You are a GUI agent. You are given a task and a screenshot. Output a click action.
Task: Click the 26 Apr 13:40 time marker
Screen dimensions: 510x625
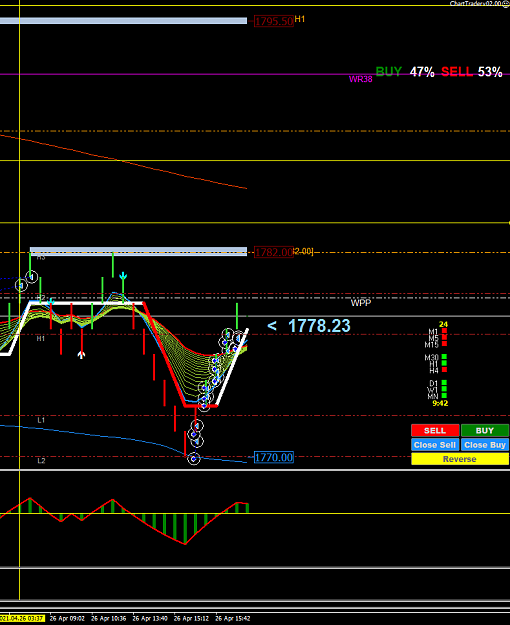pos(150,618)
